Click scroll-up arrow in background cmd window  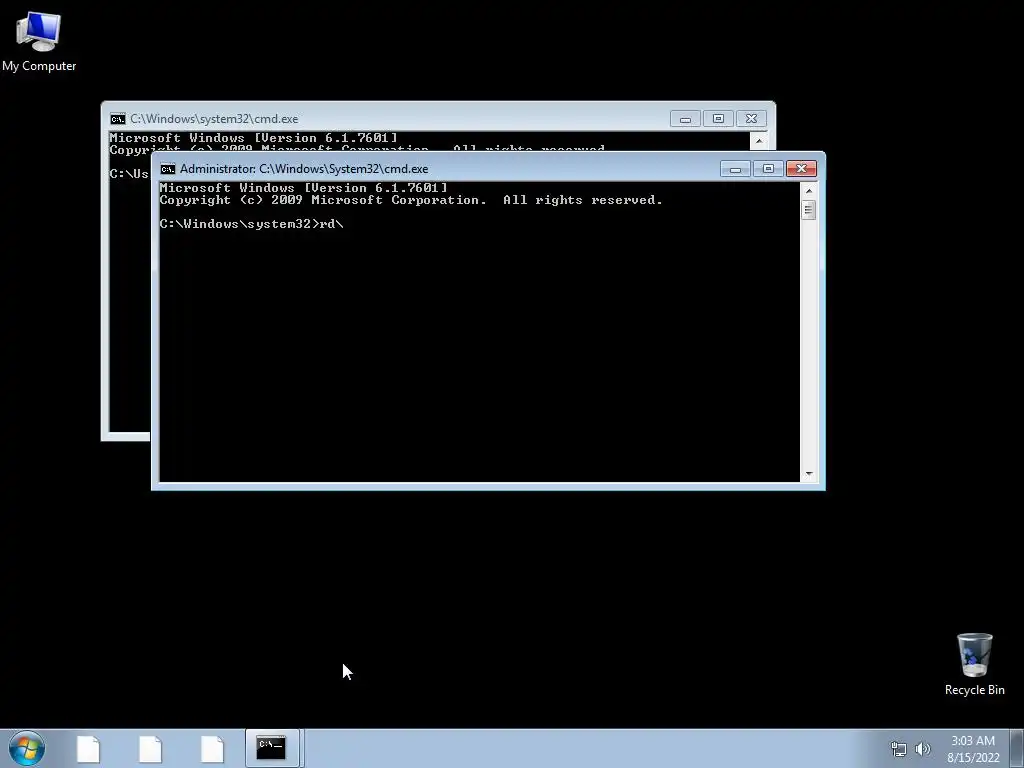click(759, 140)
